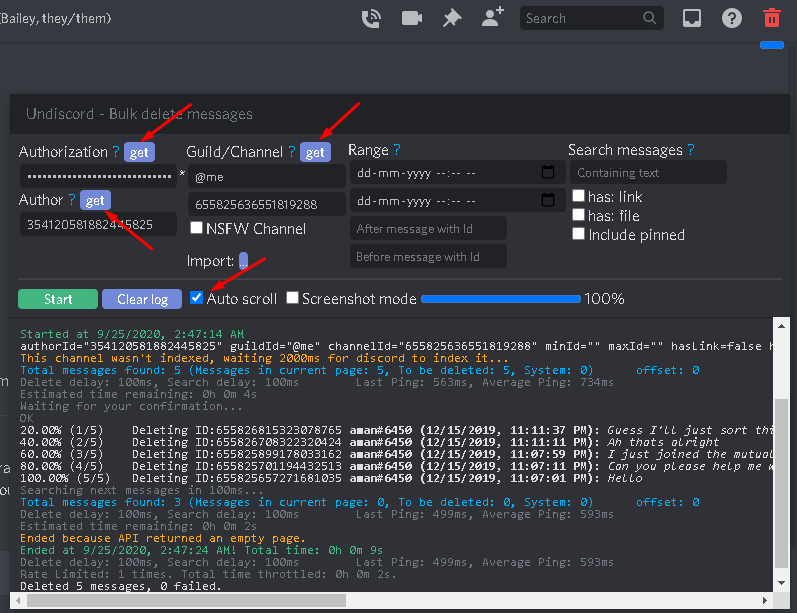Get the Authorization token
The height and width of the screenshot is (613, 797).
tap(139, 152)
